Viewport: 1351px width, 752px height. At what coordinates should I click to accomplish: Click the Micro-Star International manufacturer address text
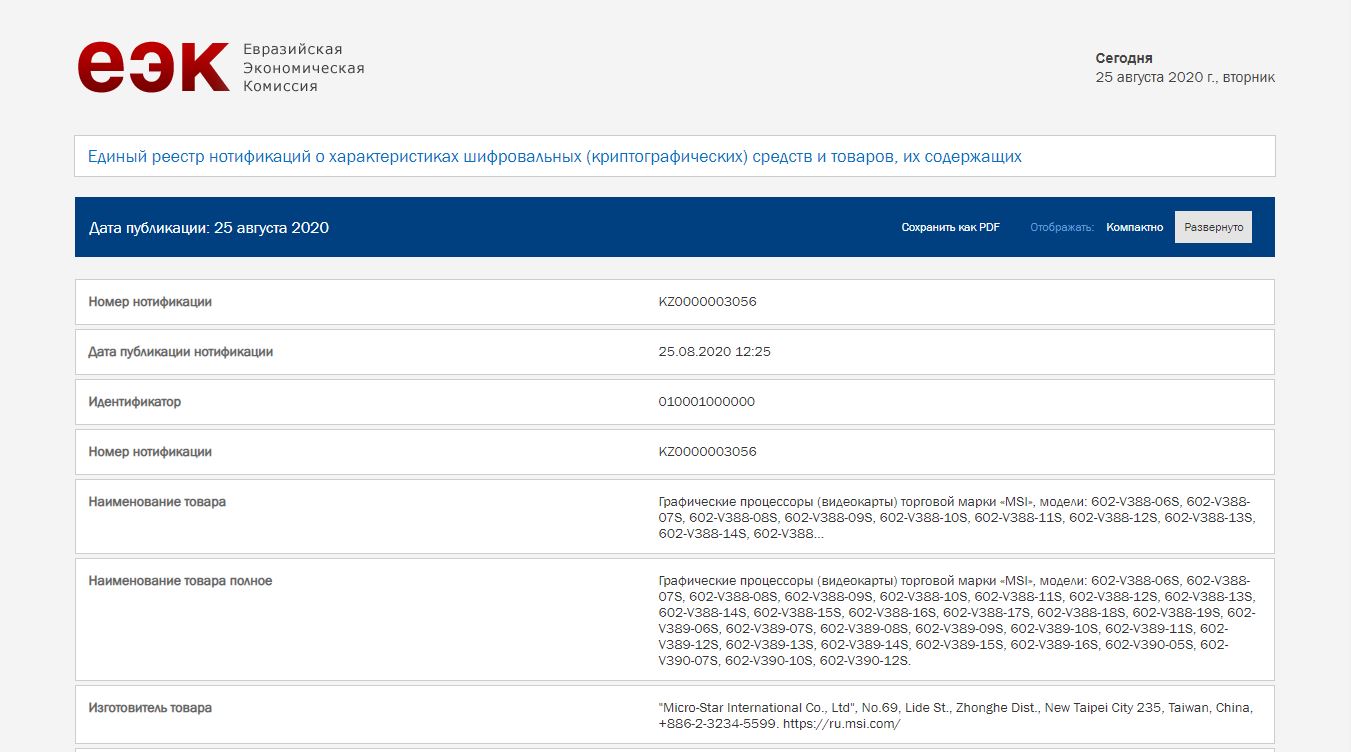[955, 716]
